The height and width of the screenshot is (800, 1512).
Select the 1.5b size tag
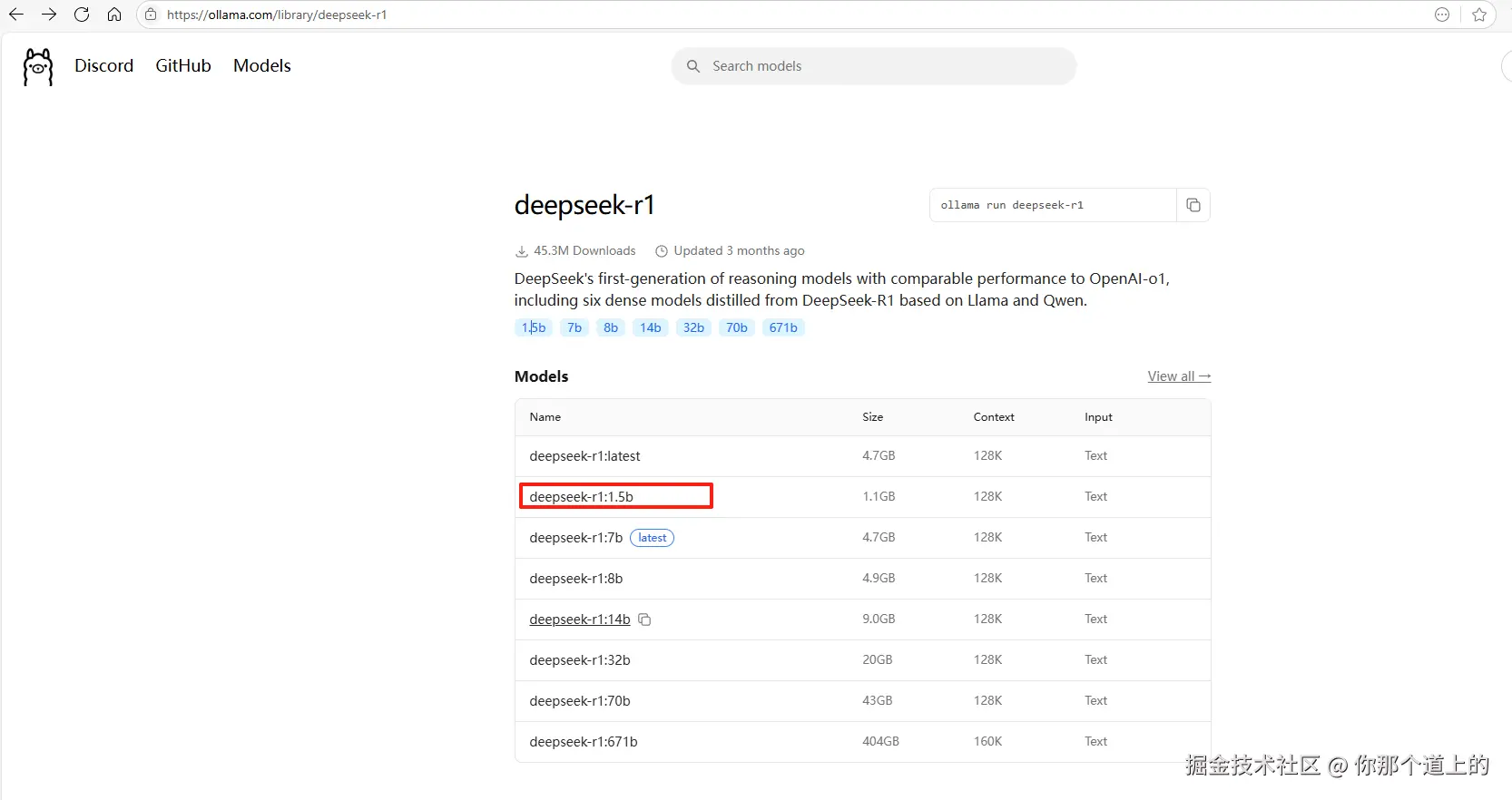tap(534, 327)
